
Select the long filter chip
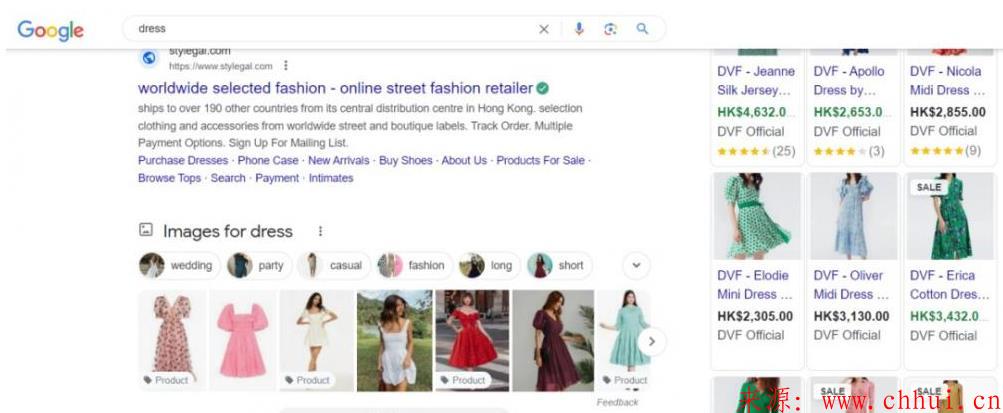coord(489,265)
